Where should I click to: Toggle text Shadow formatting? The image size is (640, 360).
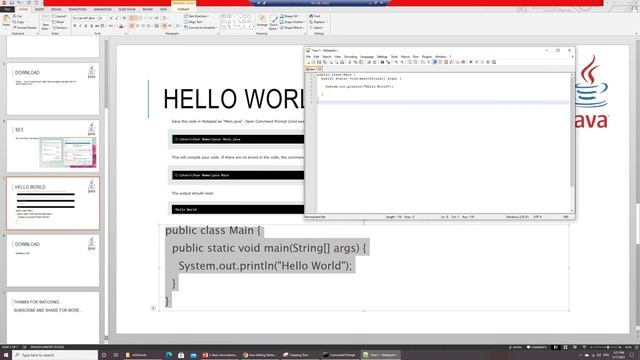91,26
